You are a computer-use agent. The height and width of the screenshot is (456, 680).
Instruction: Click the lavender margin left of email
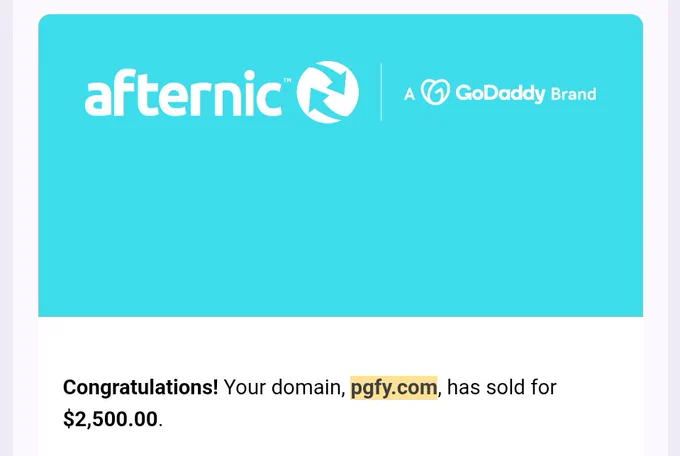coord(6,228)
